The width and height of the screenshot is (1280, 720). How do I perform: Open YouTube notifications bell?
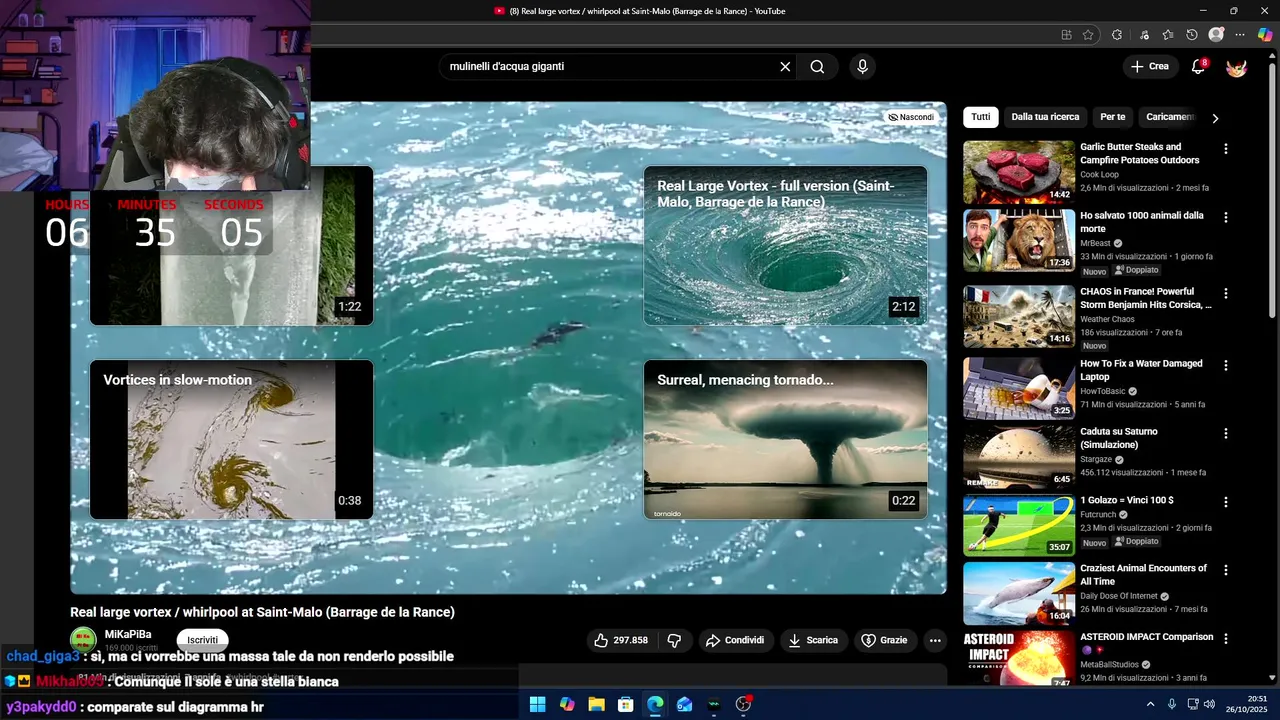[1198, 67]
